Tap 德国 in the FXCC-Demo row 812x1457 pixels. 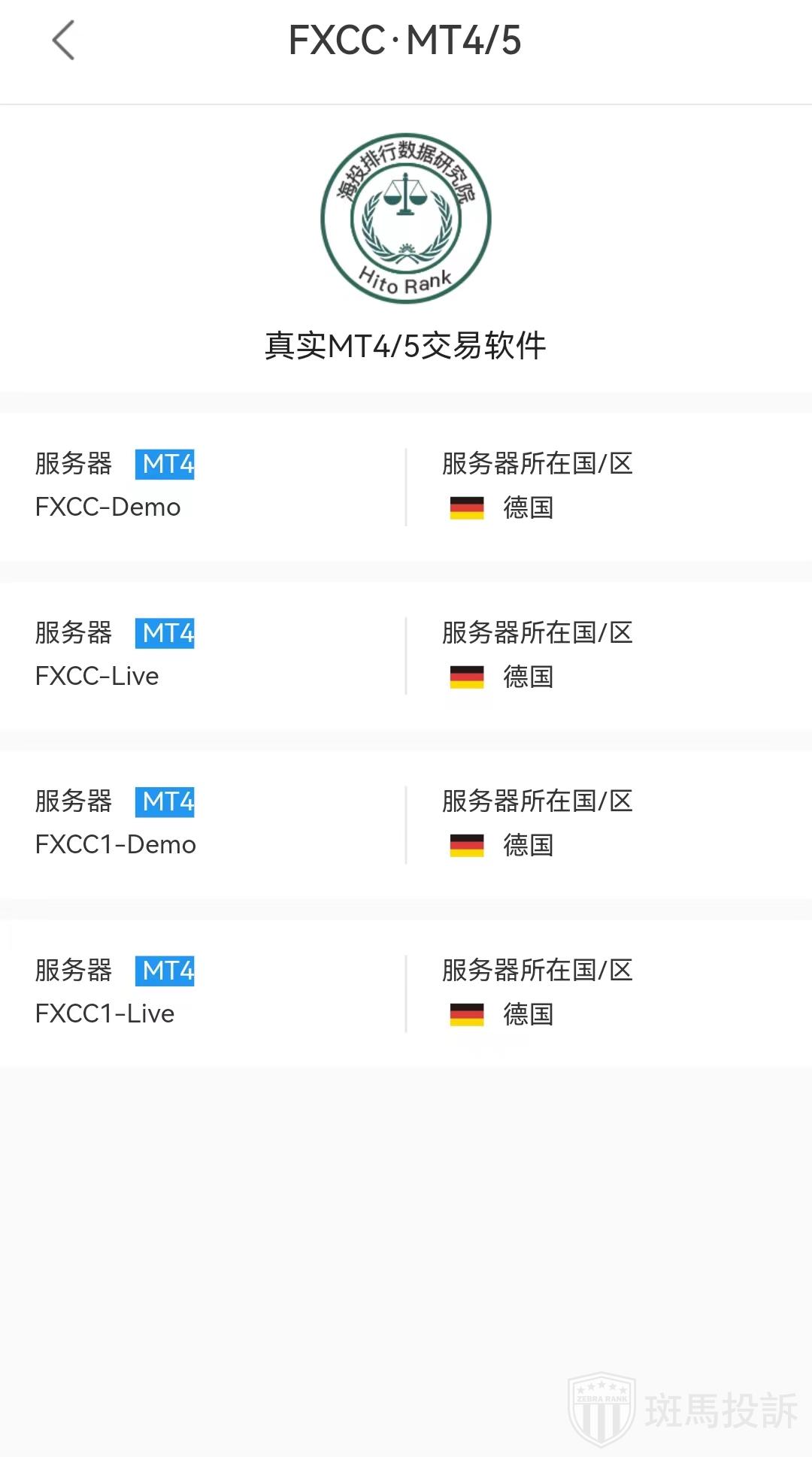529,508
